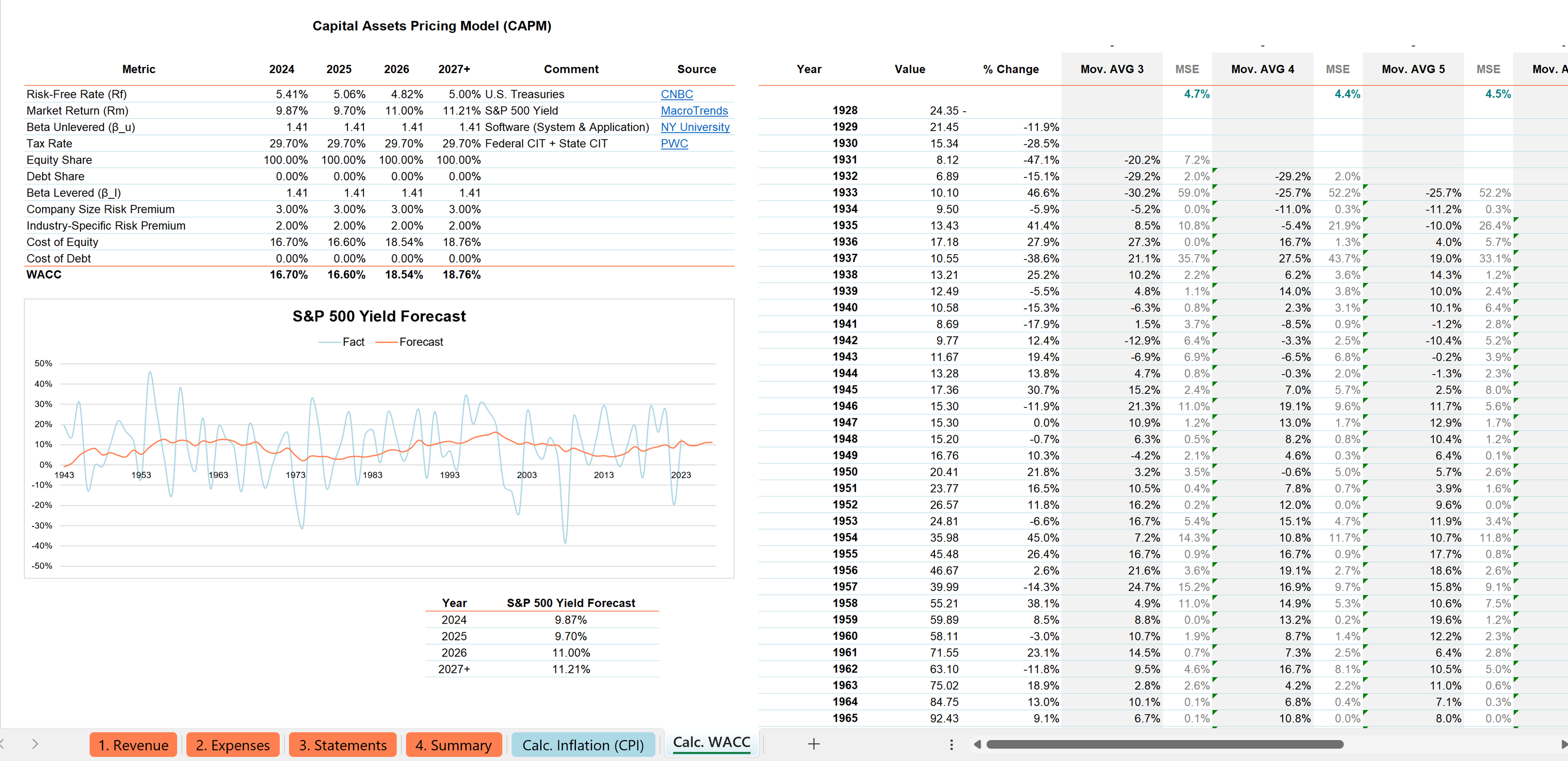Select Risk-Free Rate 2024 cell 5.41%
1568x761 pixels.
tap(292, 94)
